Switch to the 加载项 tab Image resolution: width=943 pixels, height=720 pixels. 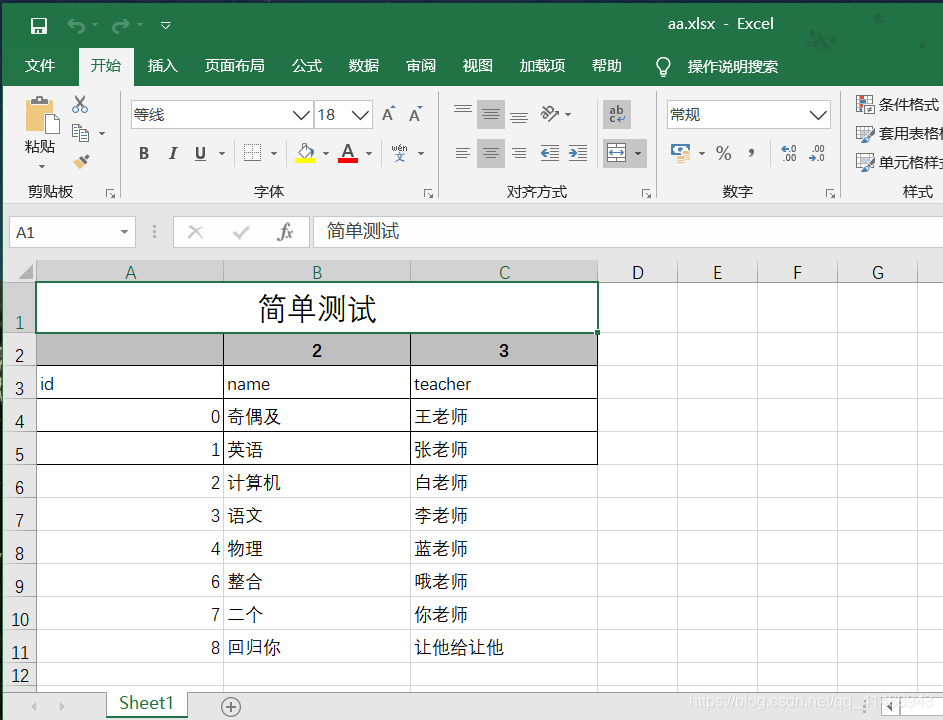pos(542,66)
